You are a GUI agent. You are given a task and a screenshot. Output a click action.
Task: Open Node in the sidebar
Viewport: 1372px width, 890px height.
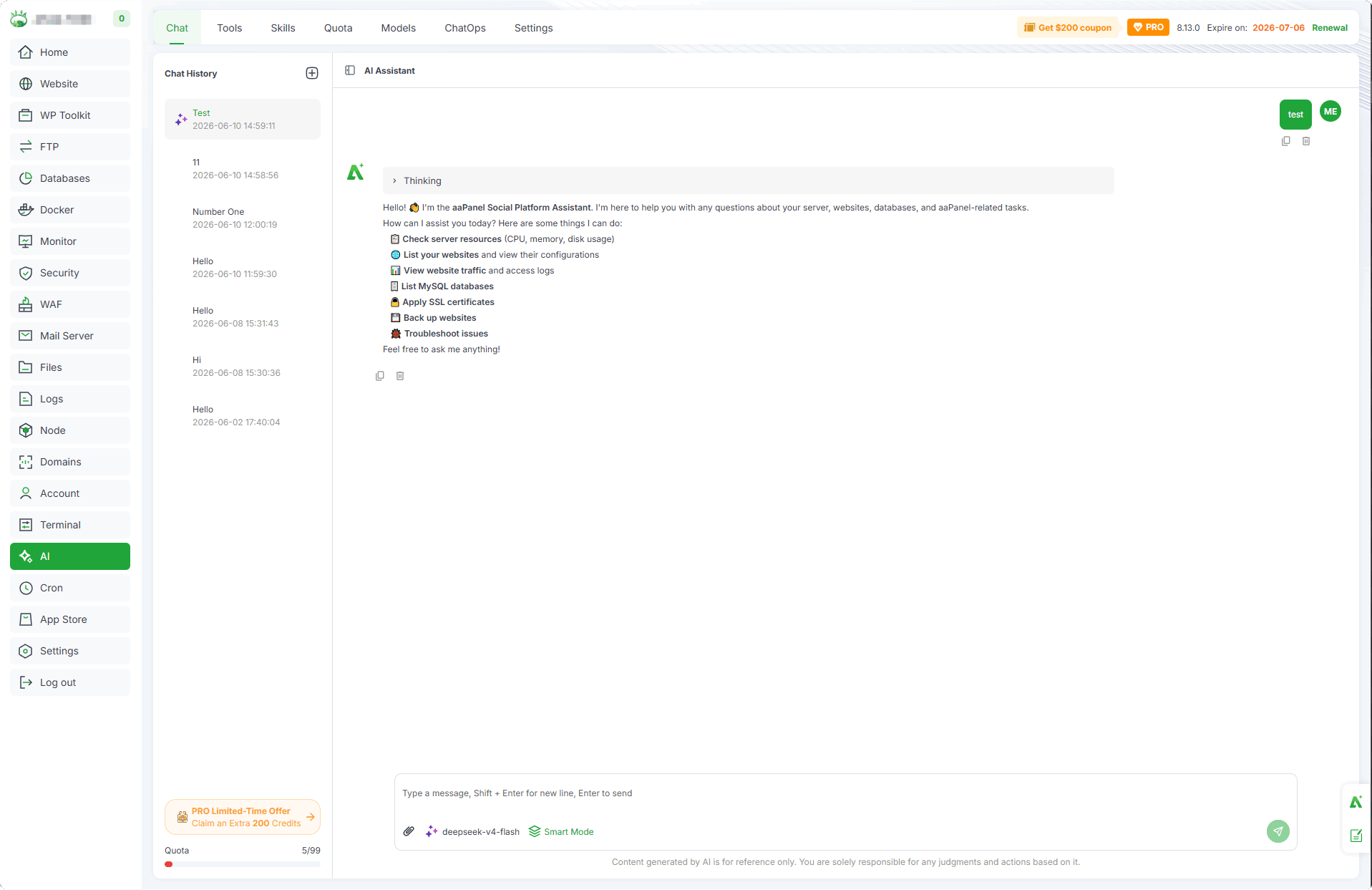point(70,430)
